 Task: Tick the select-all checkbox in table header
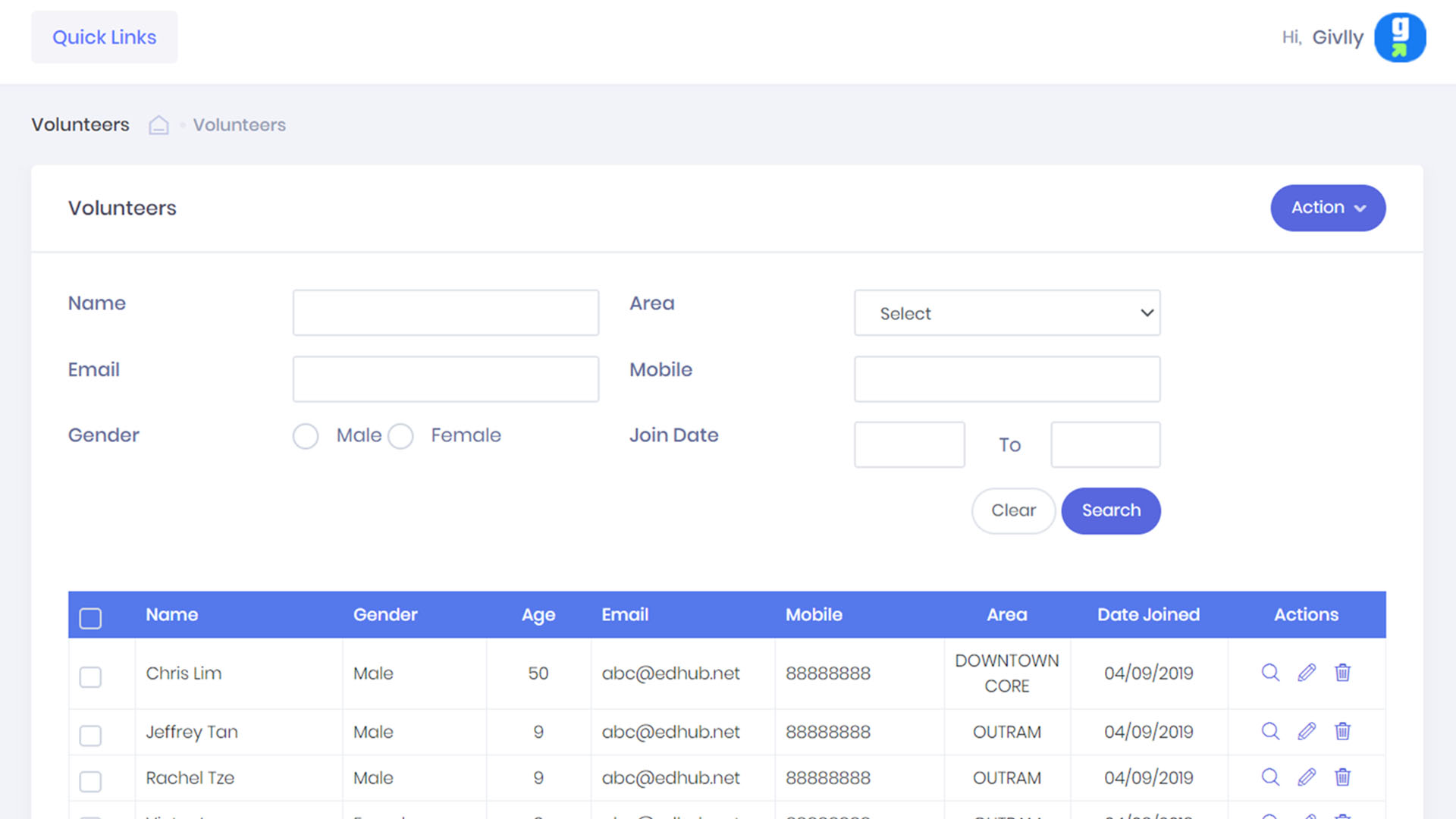90,618
